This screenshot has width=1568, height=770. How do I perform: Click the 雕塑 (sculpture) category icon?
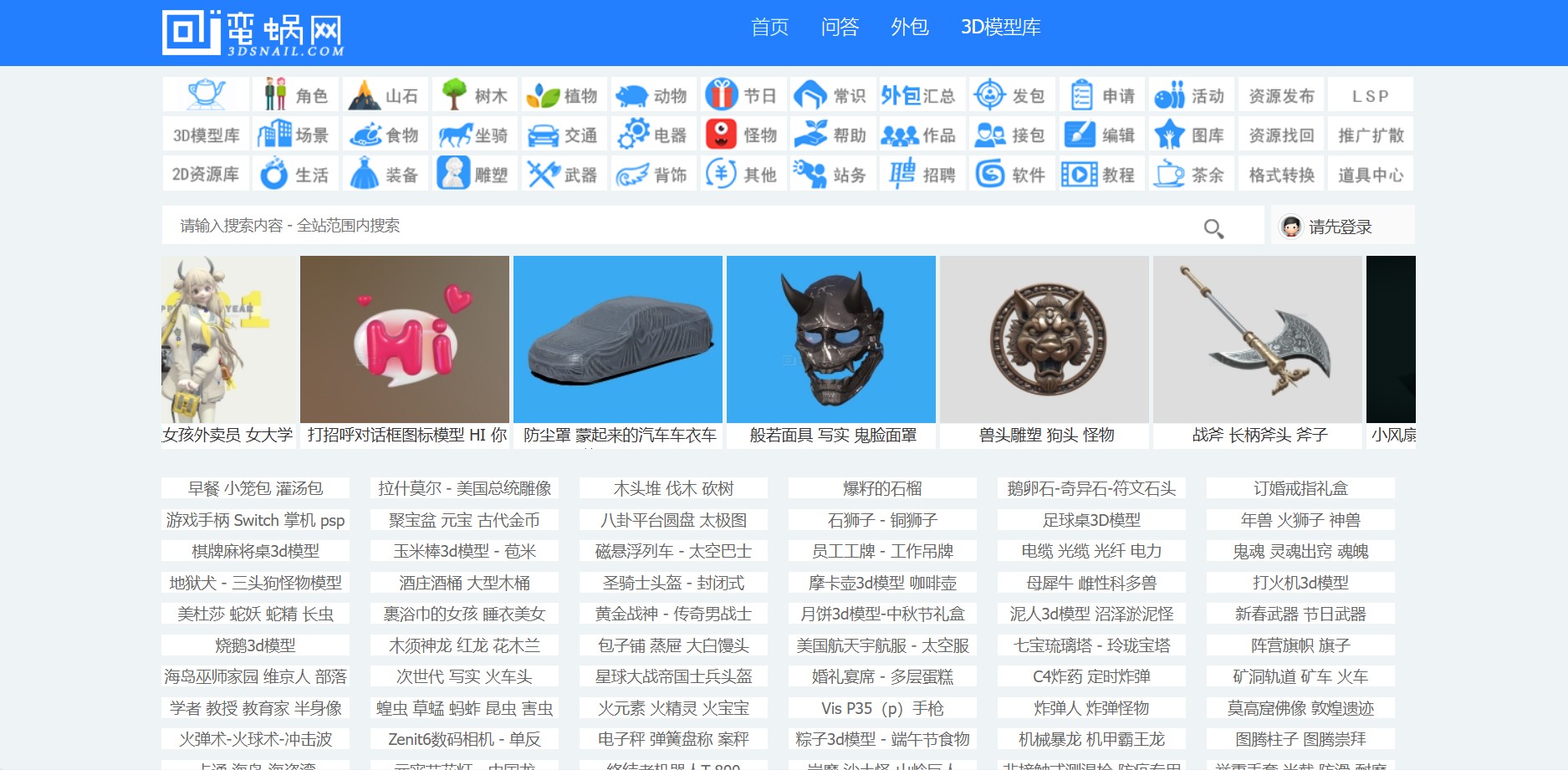tap(474, 174)
